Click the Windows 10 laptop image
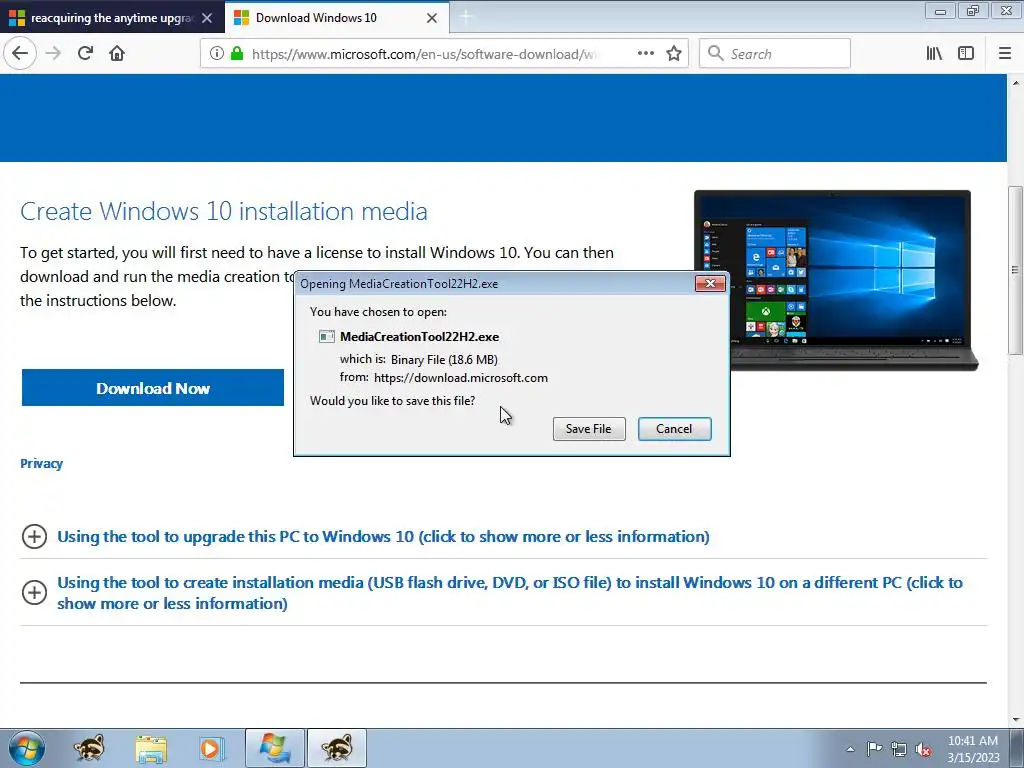 pos(836,280)
